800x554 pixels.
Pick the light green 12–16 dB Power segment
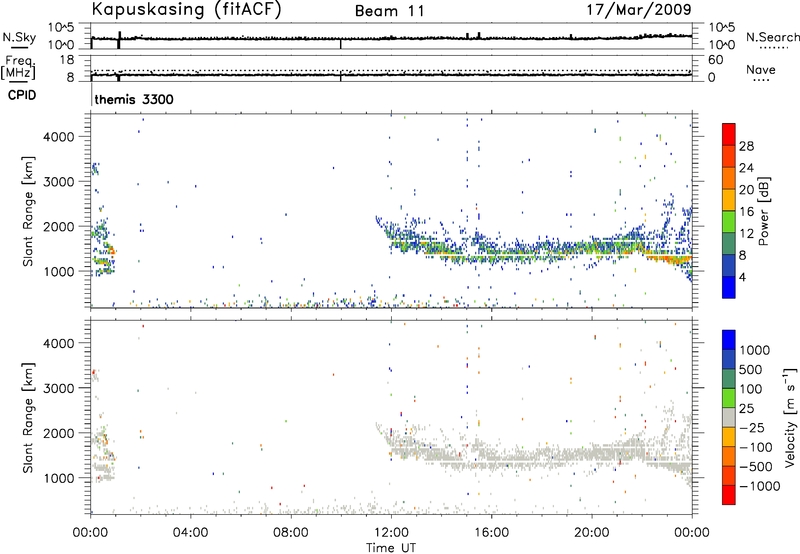click(729, 221)
